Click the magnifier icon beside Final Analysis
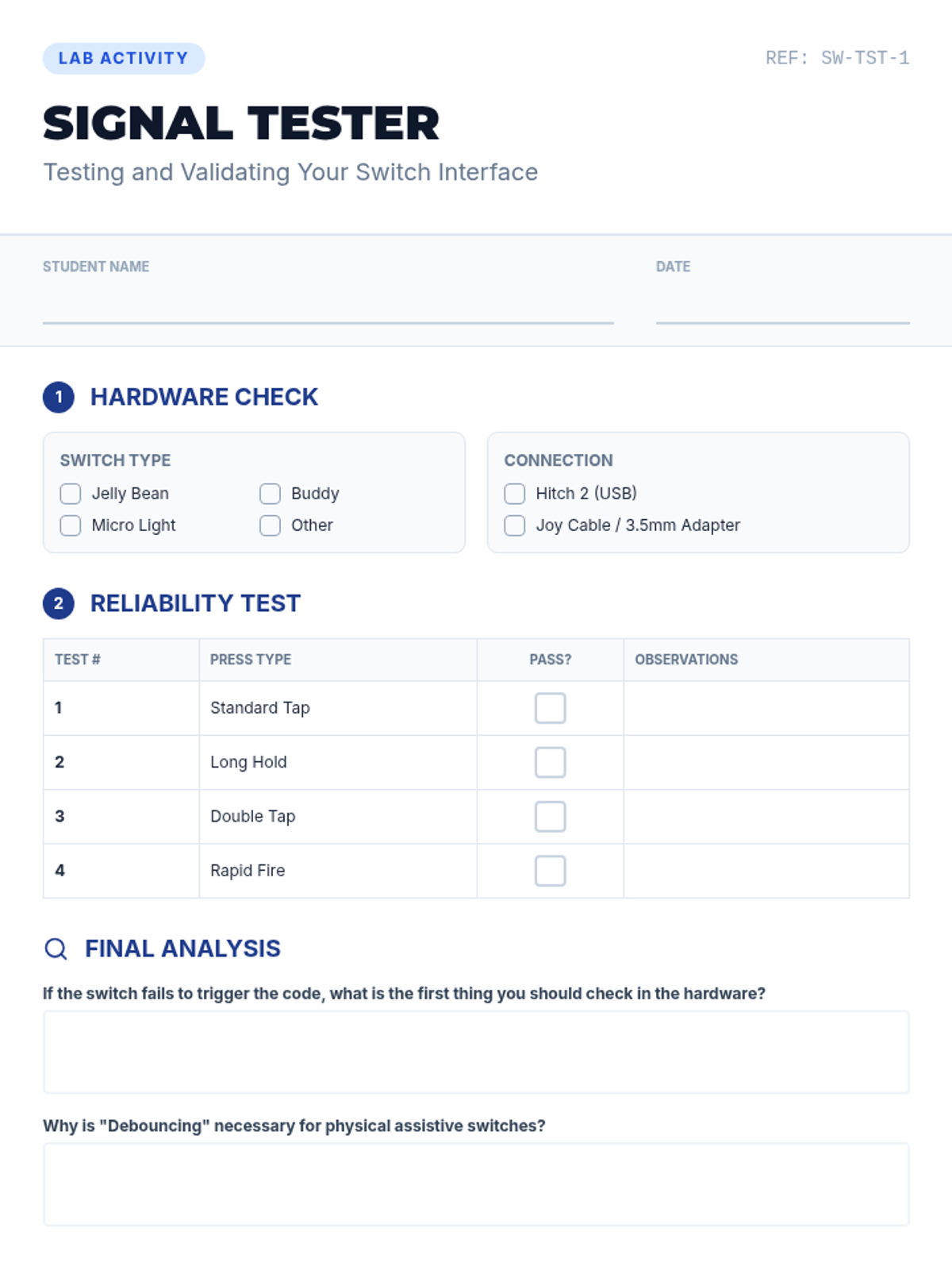The image size is (952, 1270). pos(56,949)
